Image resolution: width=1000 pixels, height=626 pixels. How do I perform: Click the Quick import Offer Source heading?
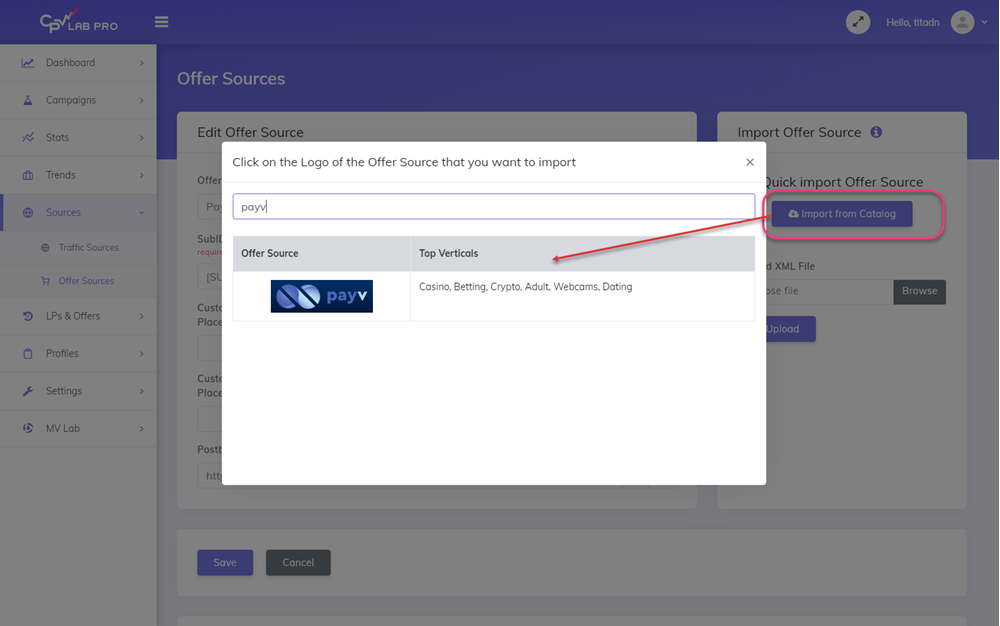[844, 182]
